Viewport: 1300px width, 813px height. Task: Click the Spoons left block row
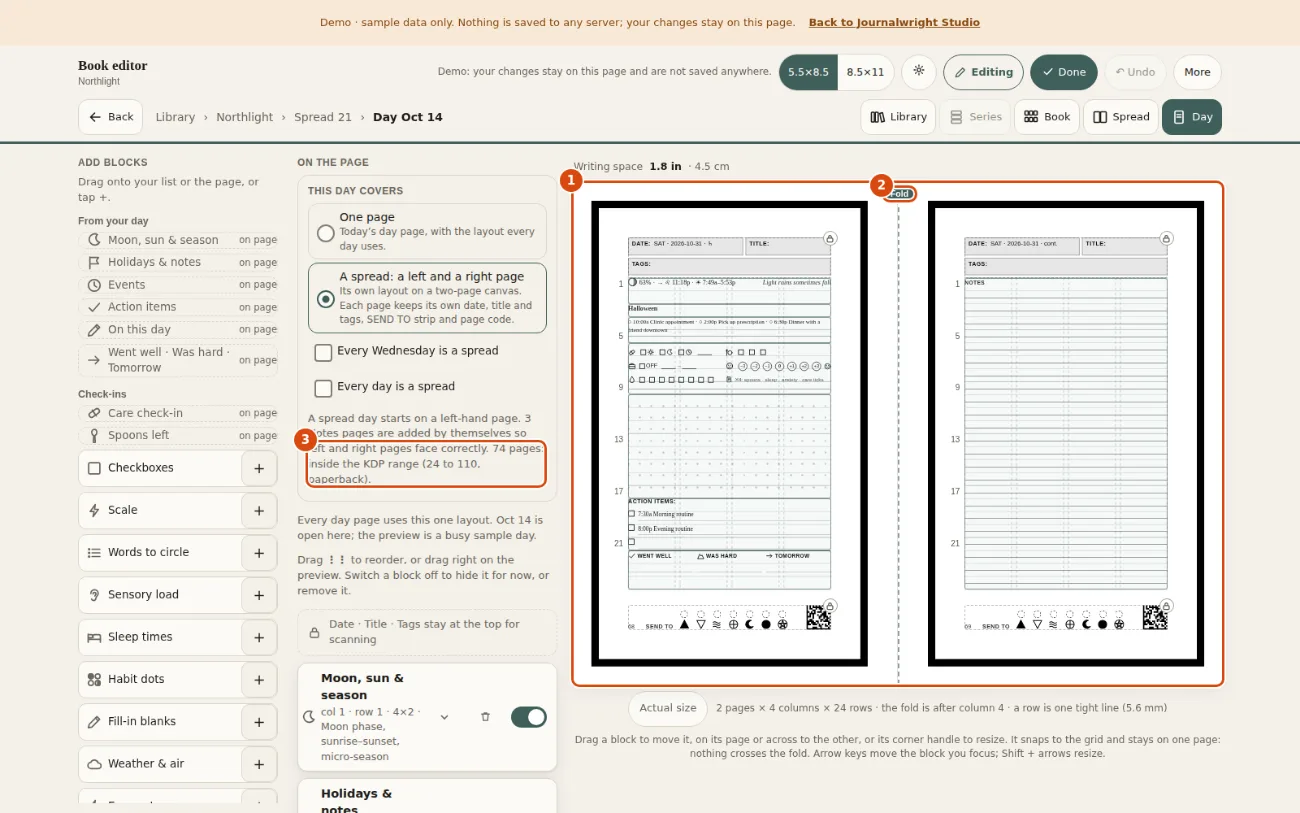pyautogui.click(x=178, y=435)
